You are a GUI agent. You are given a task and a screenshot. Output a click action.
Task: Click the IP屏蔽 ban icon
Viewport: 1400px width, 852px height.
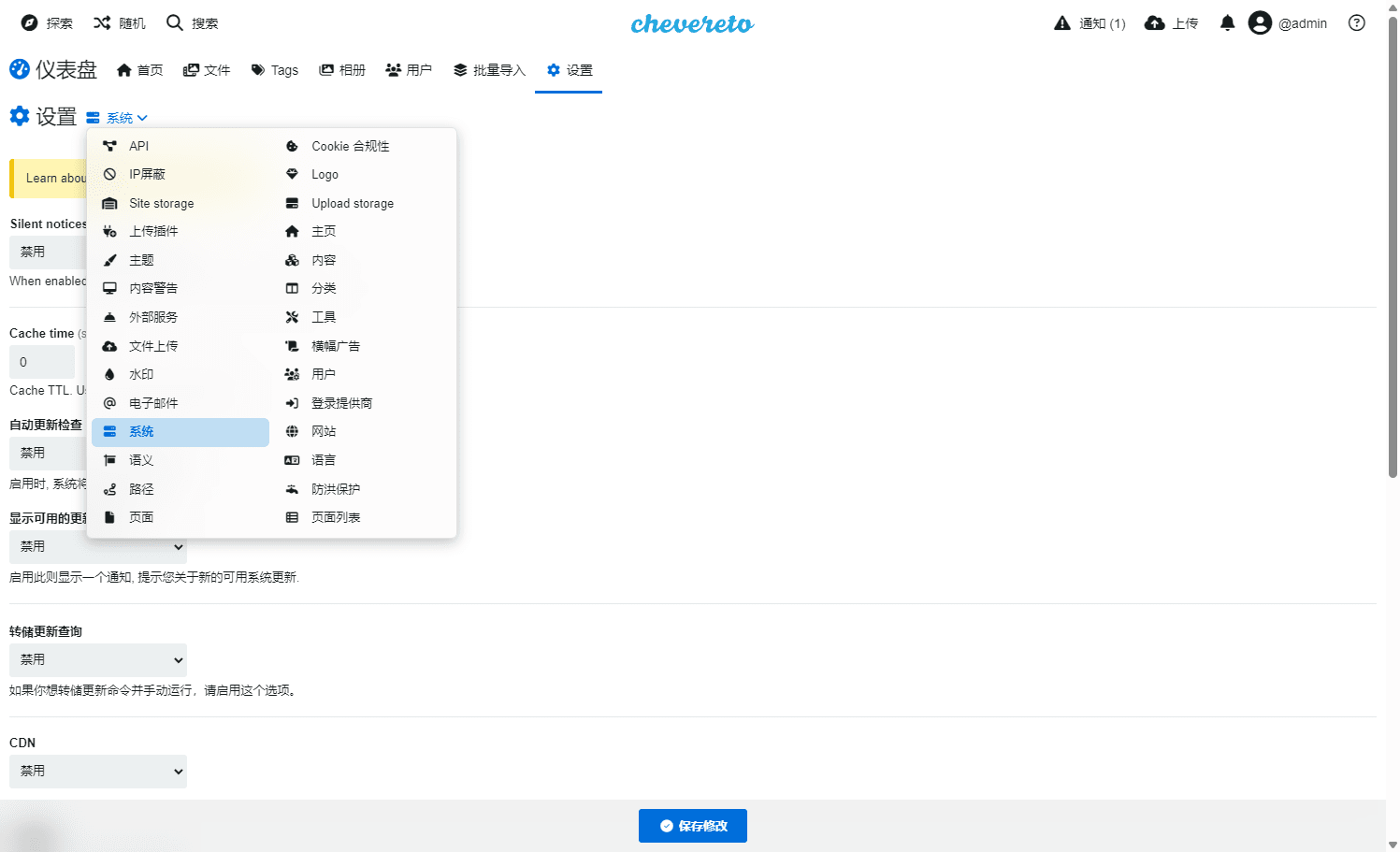(x=109, y=174)
